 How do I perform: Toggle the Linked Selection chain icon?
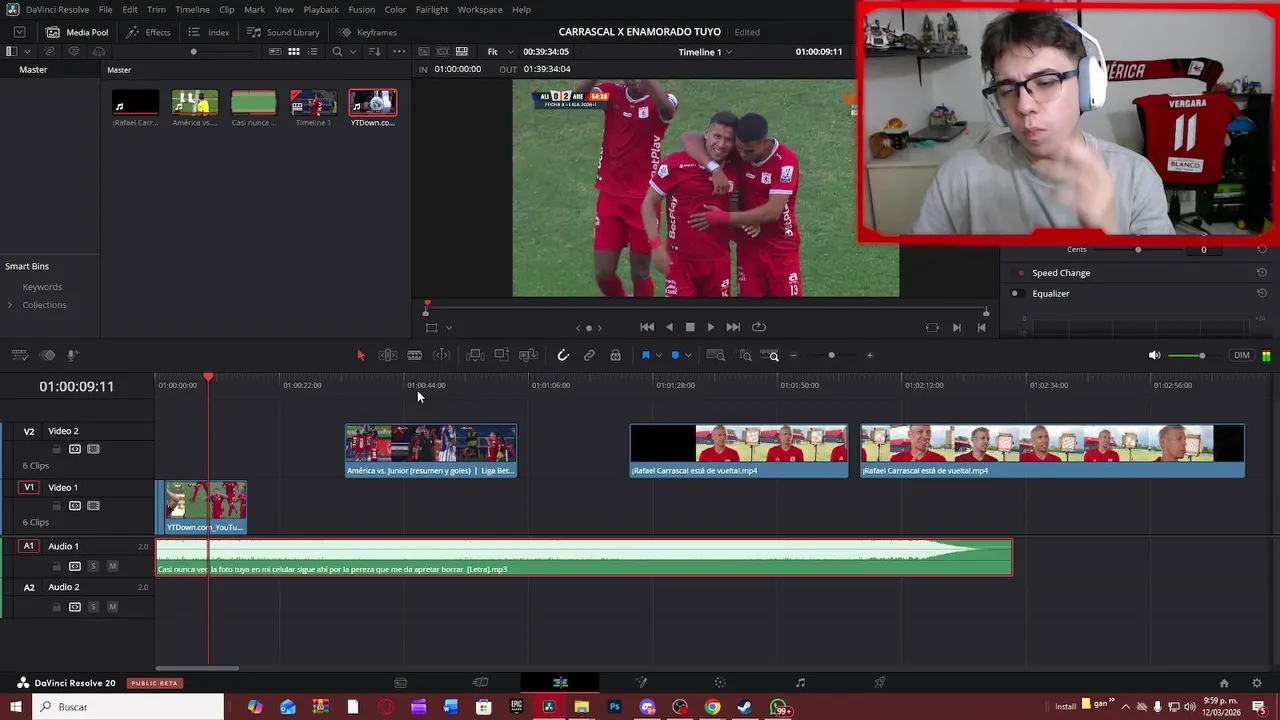click(589, 355)
